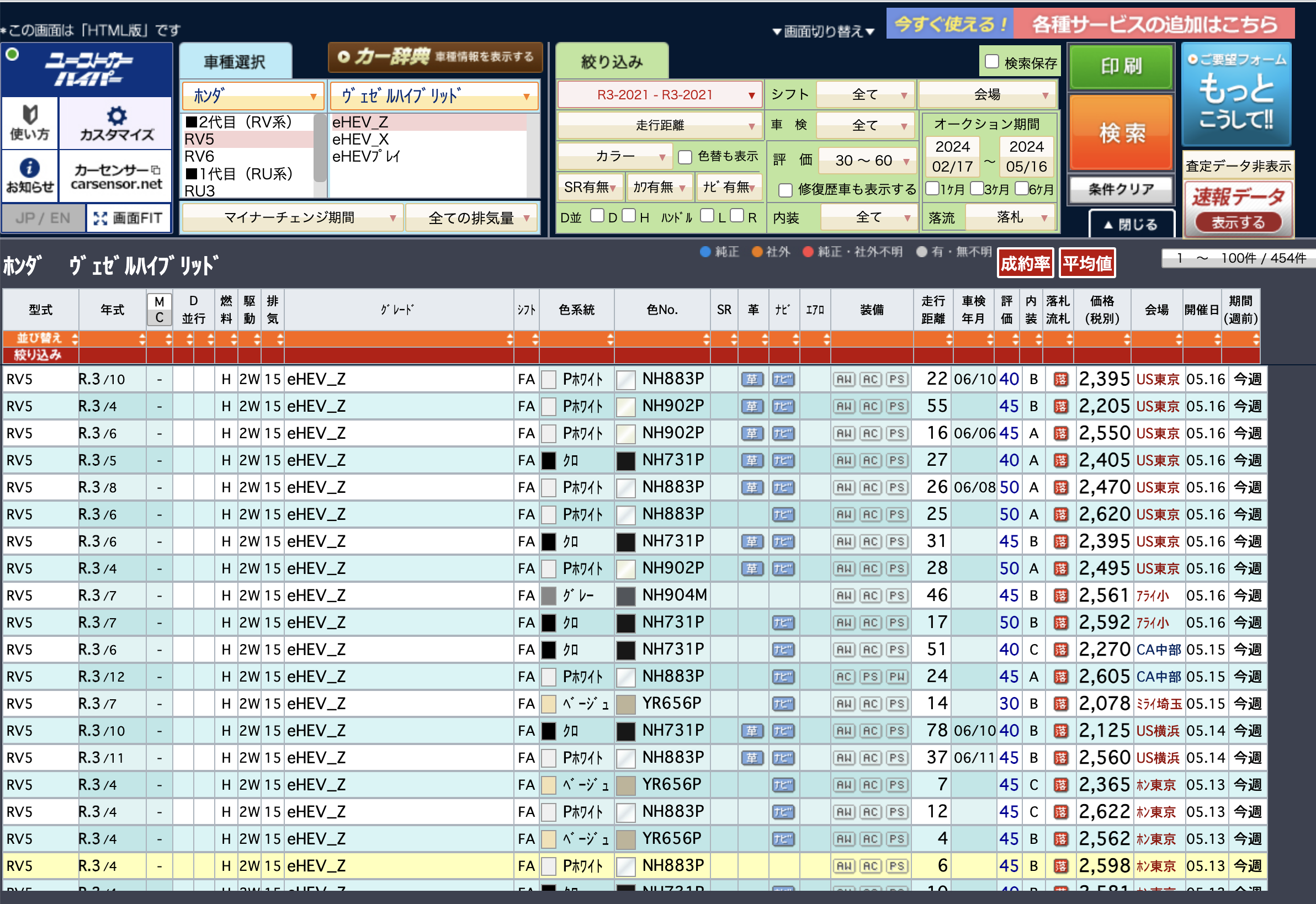1316x904 pixels.
Task: Sort by 価格 column arrows
Action: point(1126,339)
